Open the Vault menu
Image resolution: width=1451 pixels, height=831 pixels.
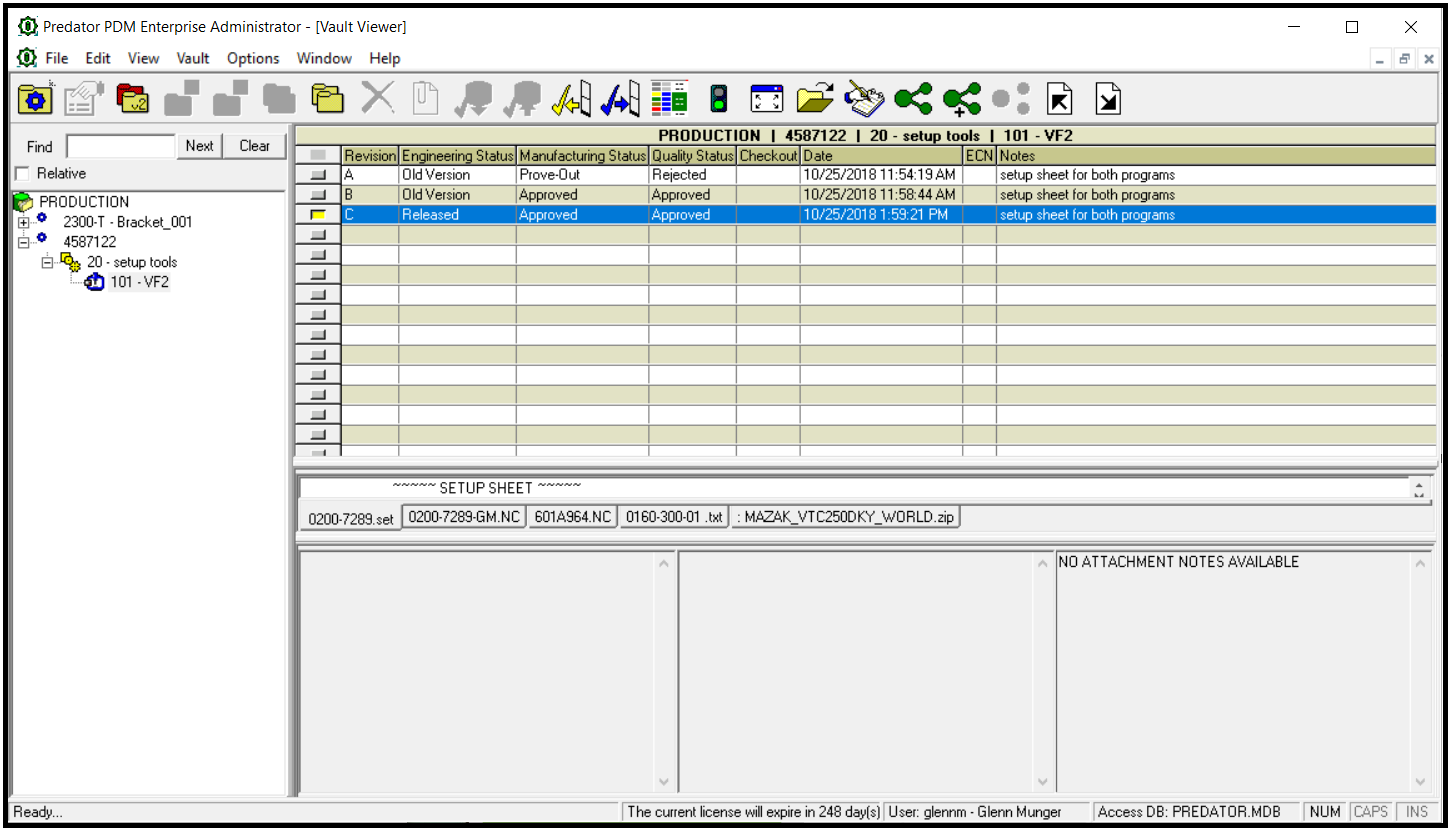coord(193,58)
